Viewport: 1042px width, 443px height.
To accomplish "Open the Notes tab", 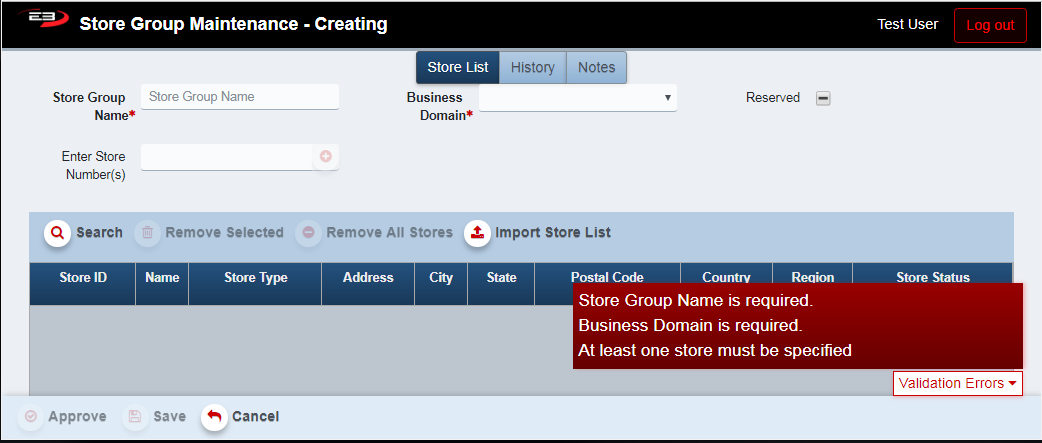I will [x=596, y=68].
